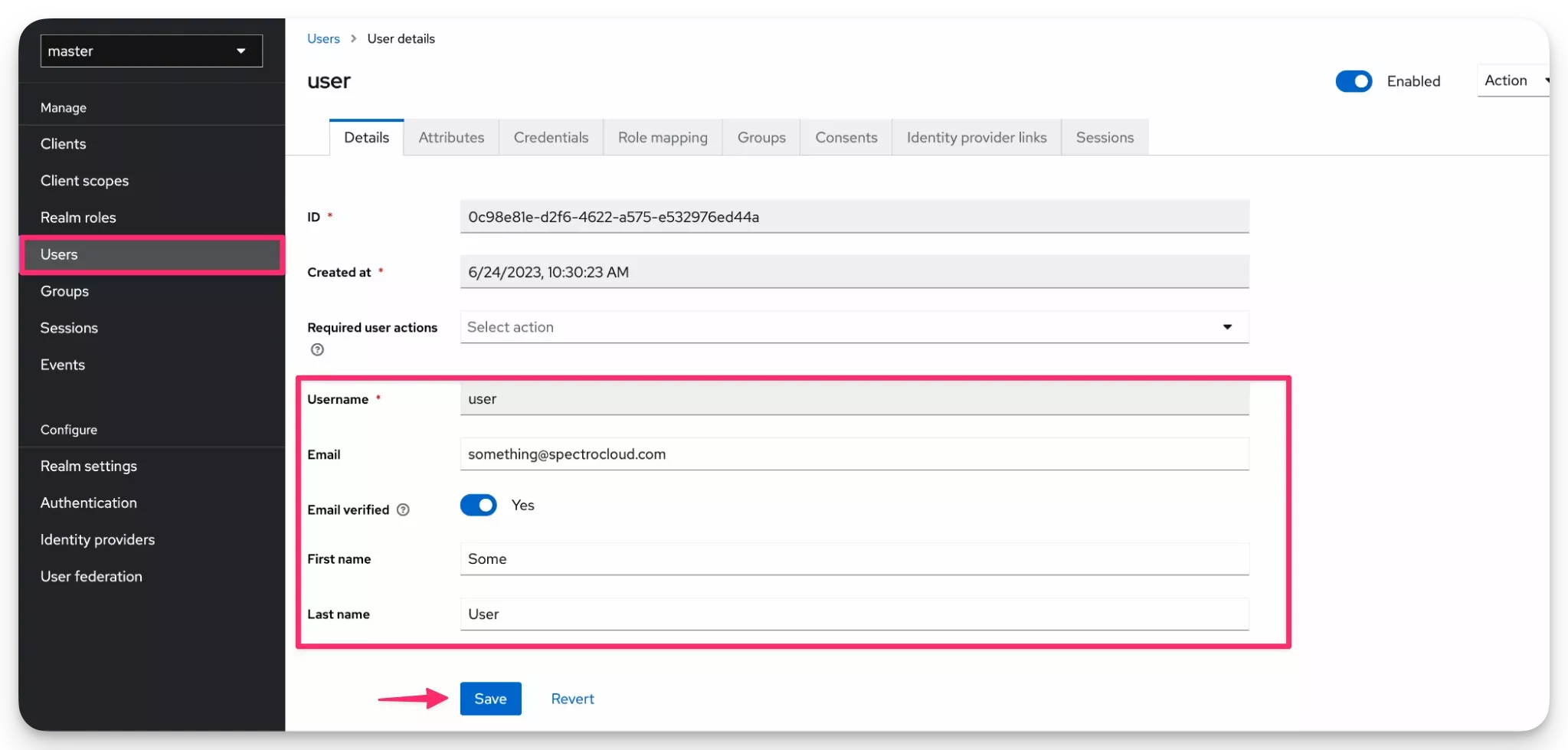Switch to the Credentials tab
This screenshot has width=1568, height=750.
click(551, 137)
